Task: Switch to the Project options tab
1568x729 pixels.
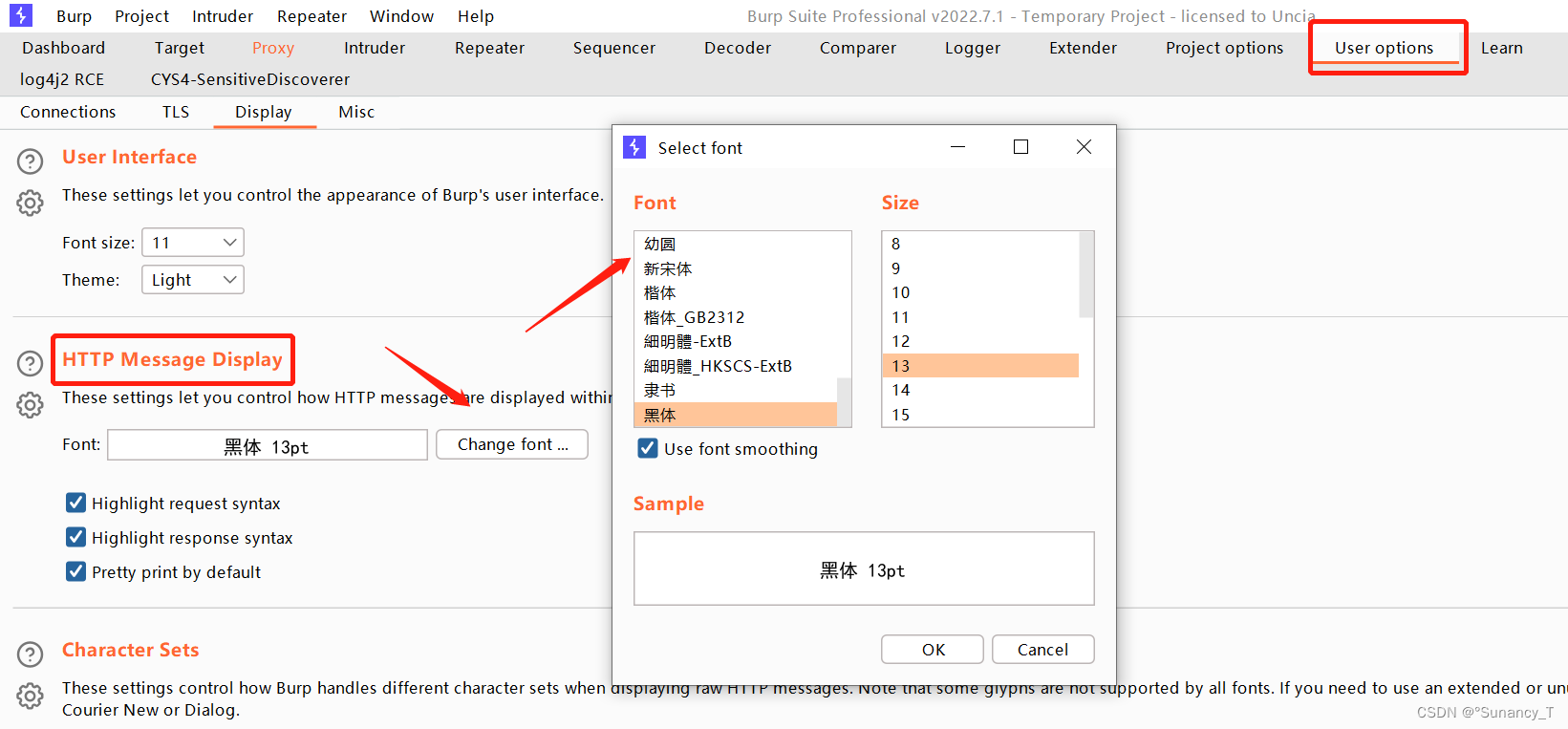Action: coord(1224,48)
